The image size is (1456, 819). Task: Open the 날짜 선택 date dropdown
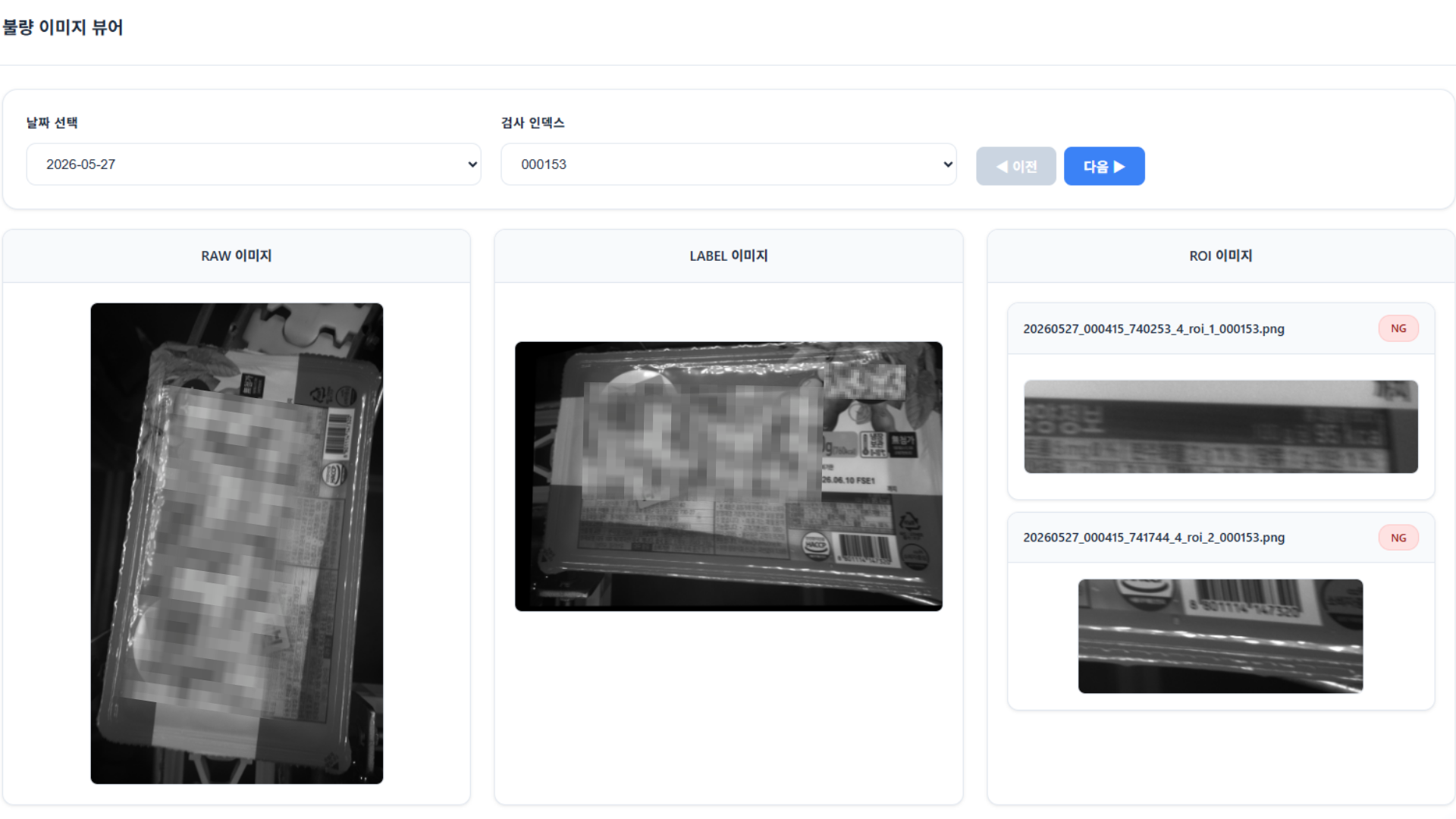254,165
